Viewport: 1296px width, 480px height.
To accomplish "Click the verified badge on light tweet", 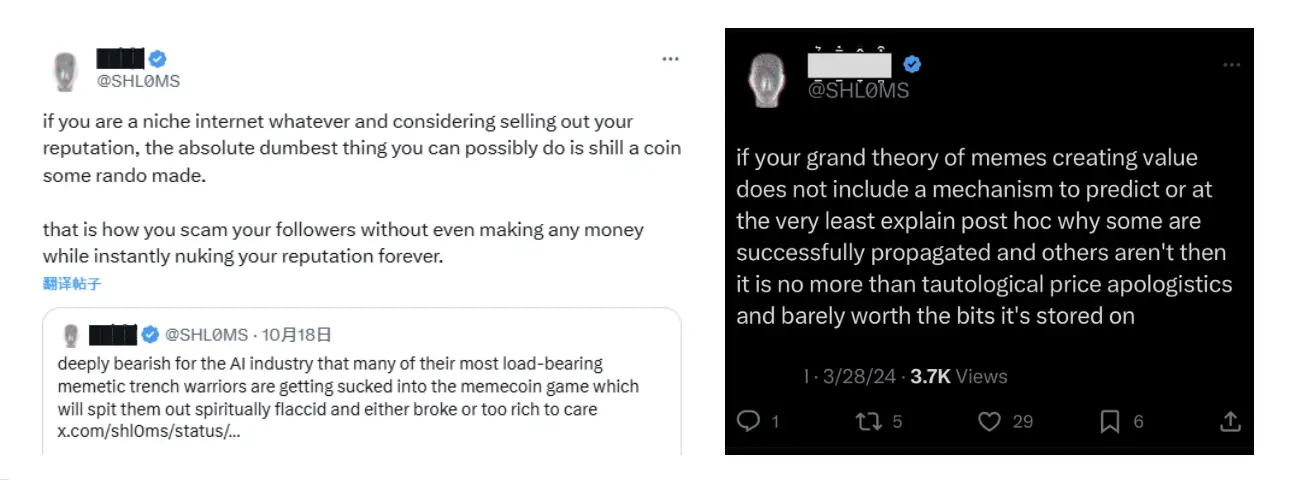I will click(158, 59).
